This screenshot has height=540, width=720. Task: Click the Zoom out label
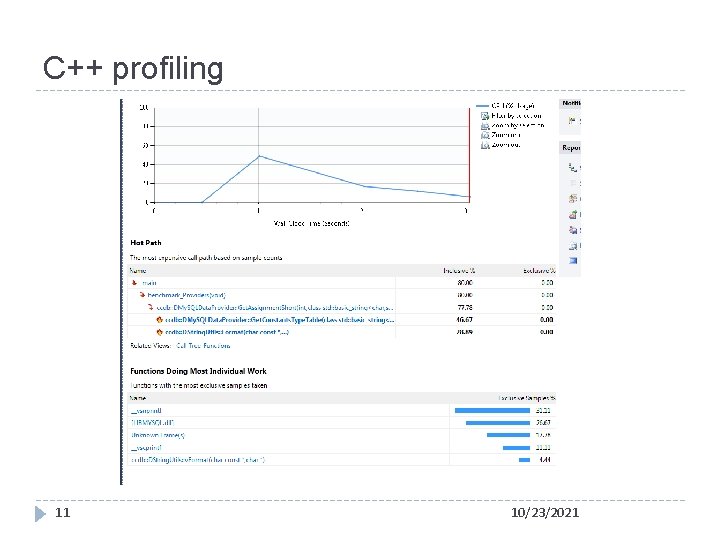[506, 145]
